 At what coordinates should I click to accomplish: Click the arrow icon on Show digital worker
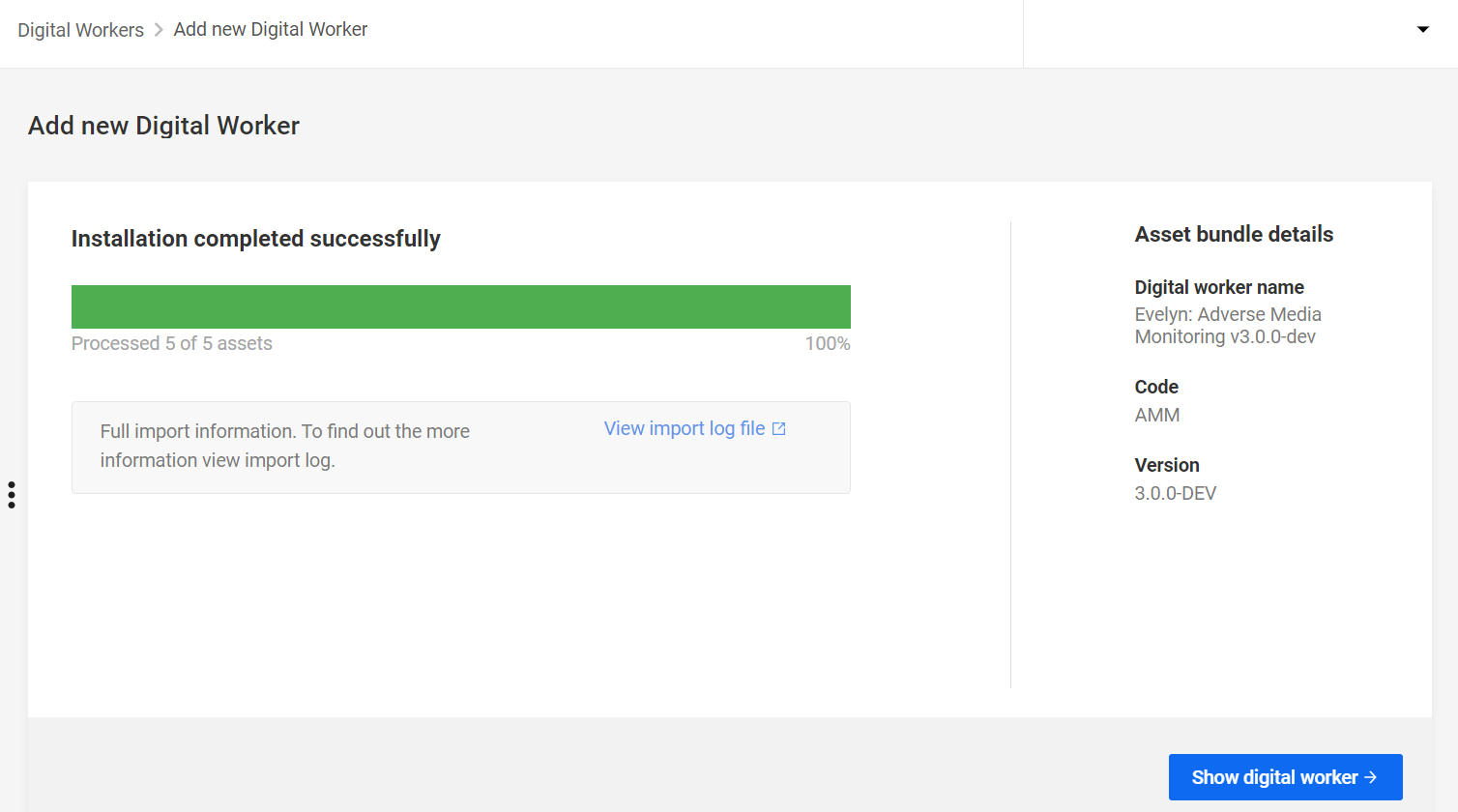tap(1370, 777)
